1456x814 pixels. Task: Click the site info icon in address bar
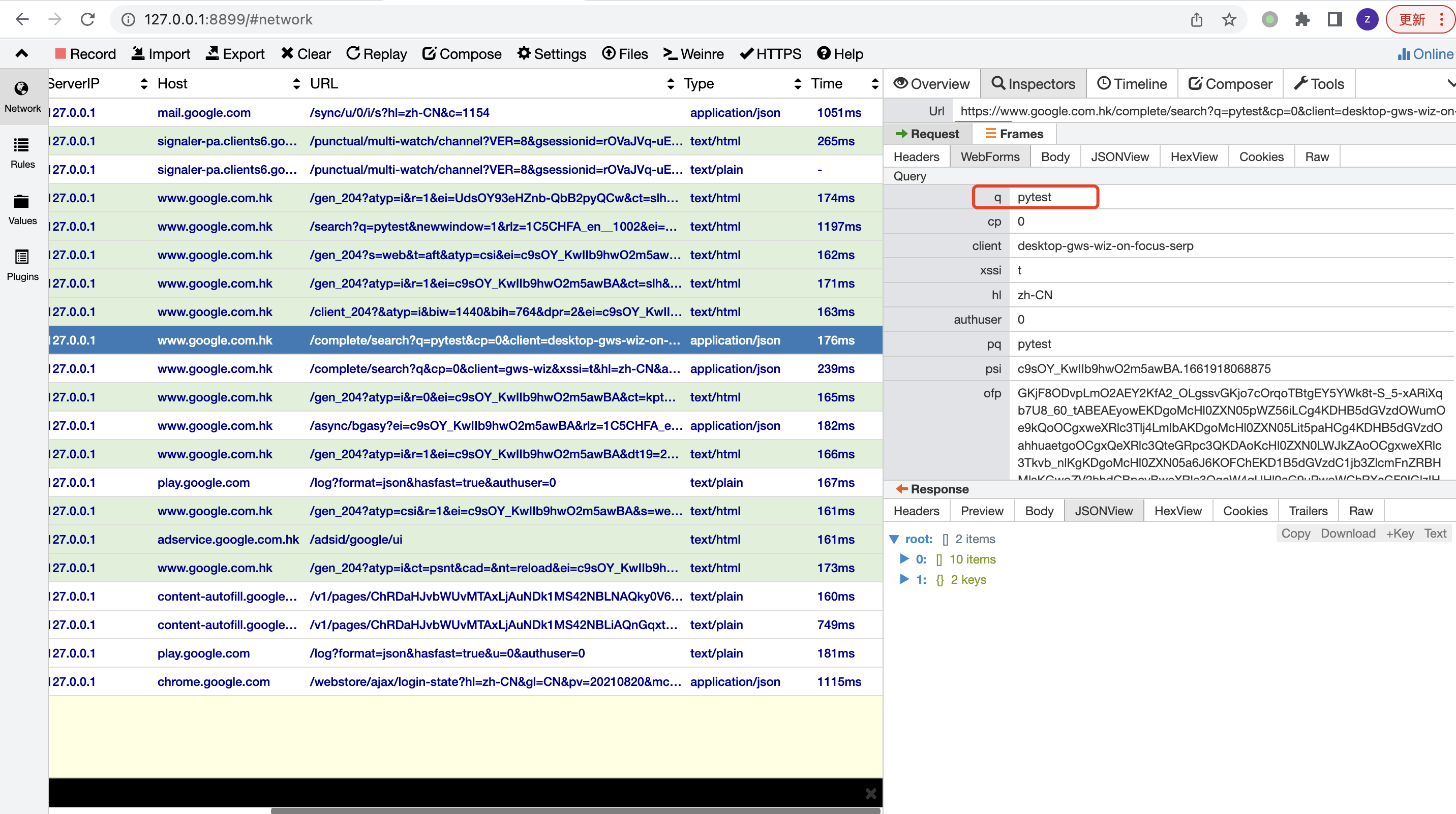click(x=128, y=19)
